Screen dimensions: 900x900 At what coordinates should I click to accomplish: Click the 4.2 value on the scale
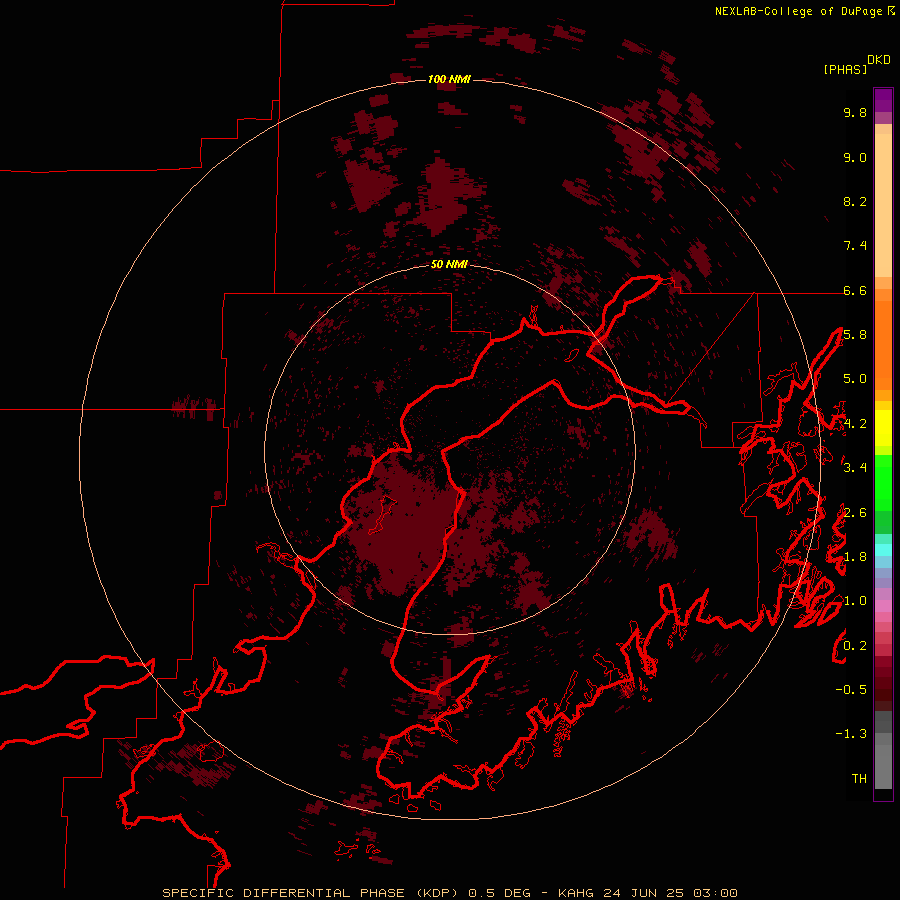pyautogui.click(x=855, y=424)
